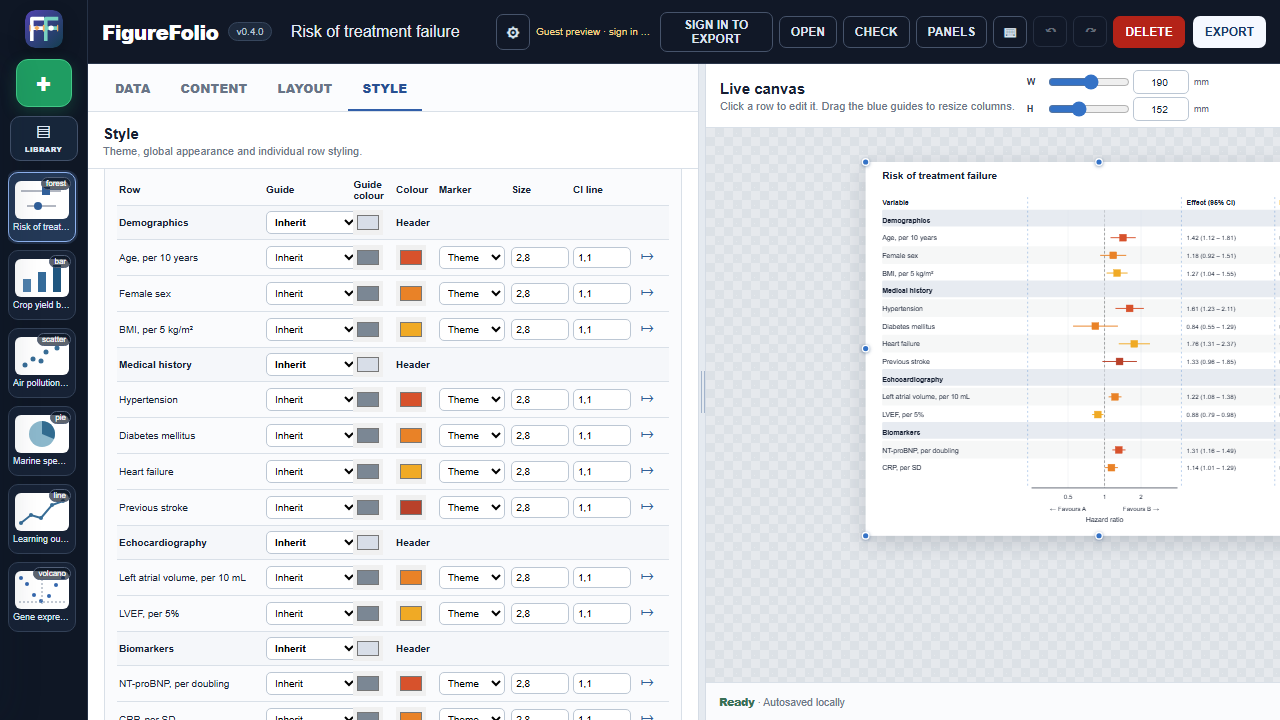Open Marker dropdown for Hypertension row

(x=471, y=400)
